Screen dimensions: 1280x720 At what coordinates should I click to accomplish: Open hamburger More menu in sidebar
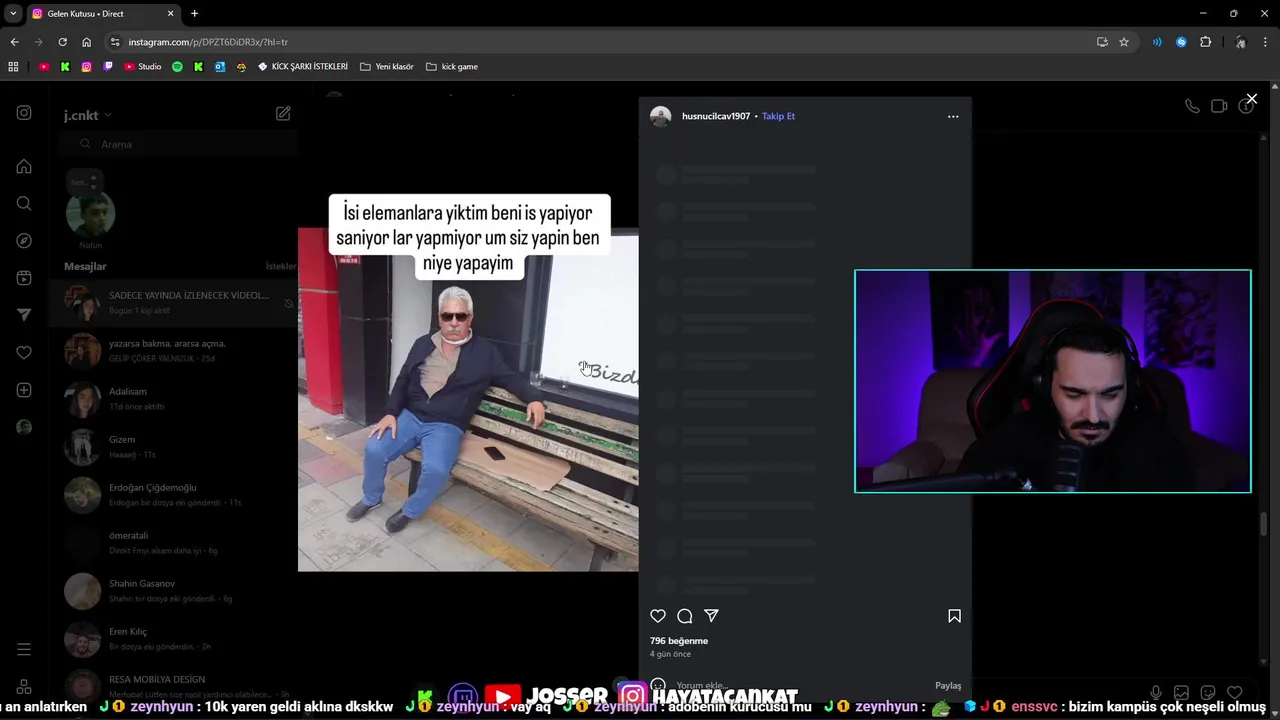[x=24, y=650]
